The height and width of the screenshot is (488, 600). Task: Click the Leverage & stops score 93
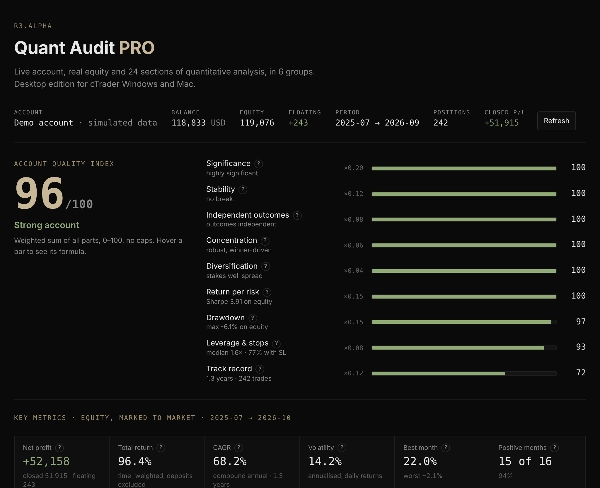point(580,347)
